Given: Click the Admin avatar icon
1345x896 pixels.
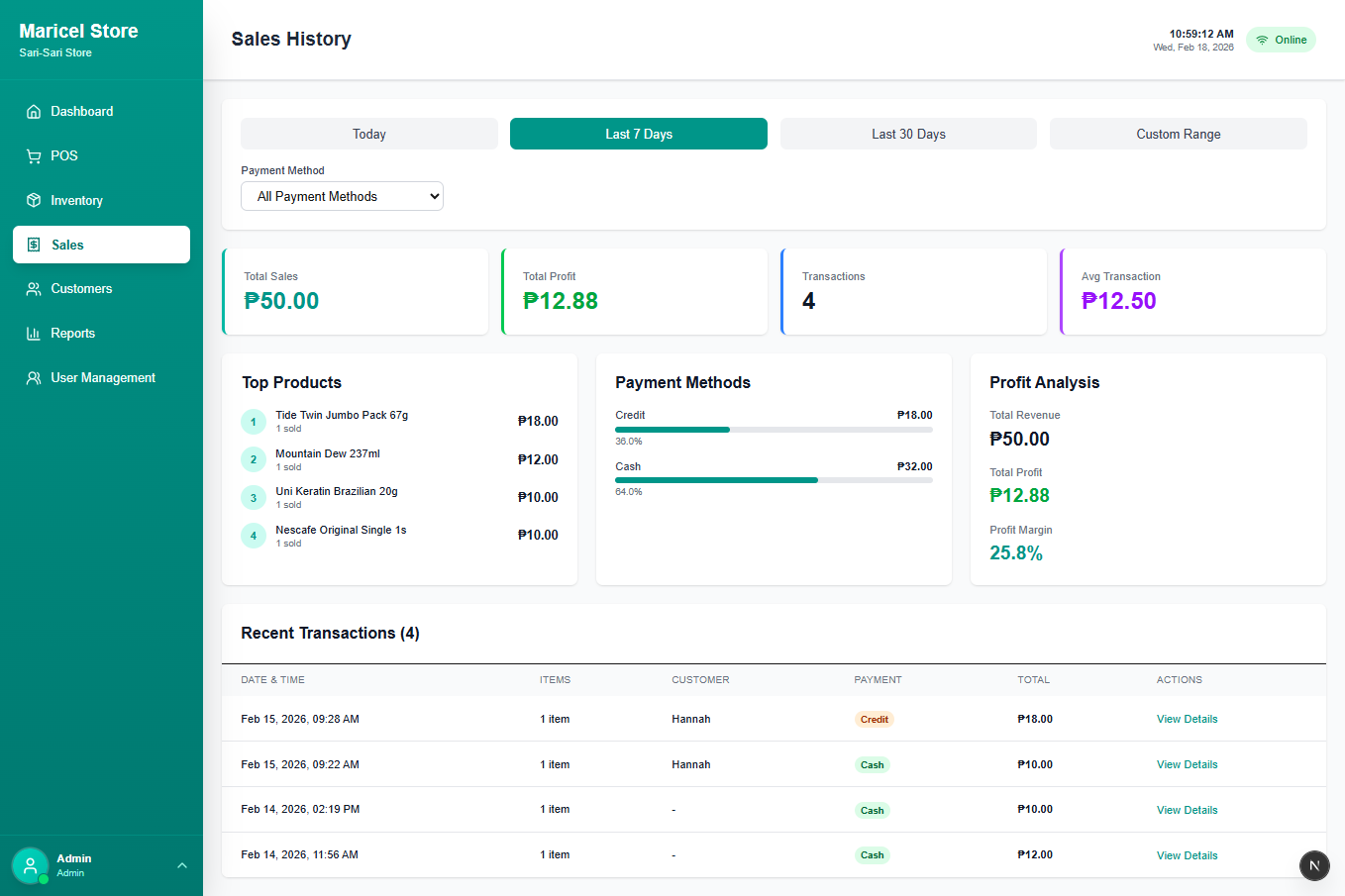Looking at the screenshot, I should pos(30,865).
